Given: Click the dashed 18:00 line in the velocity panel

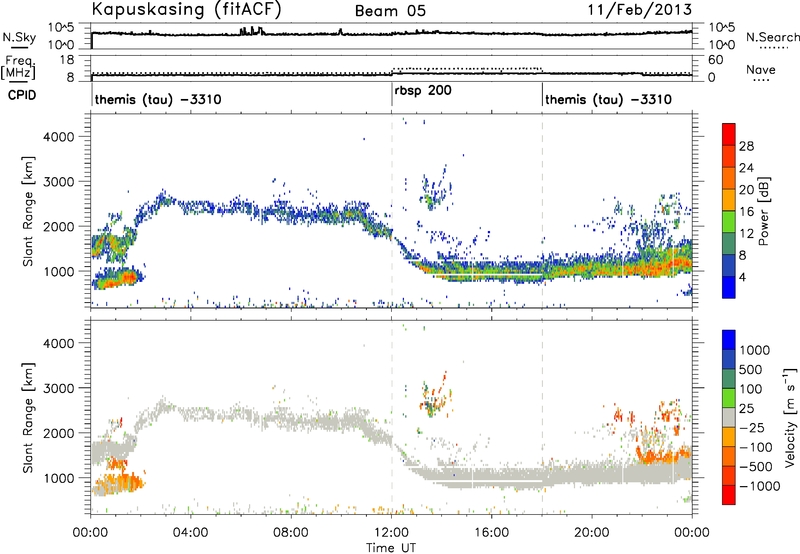Looking at the screenshot, I should click(x=542, y=417).
